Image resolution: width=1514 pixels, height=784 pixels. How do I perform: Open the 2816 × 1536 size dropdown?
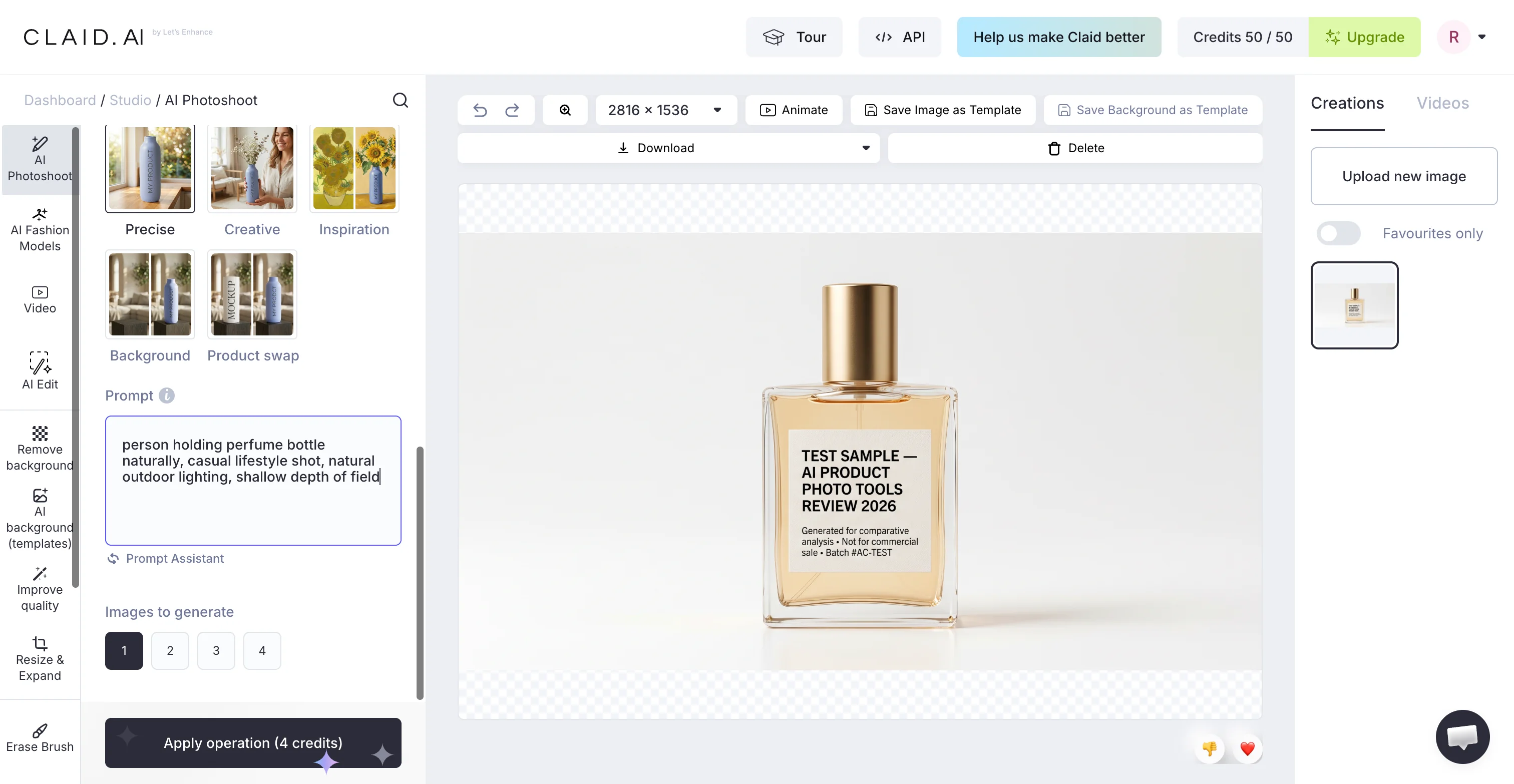(x=666, y=110)
